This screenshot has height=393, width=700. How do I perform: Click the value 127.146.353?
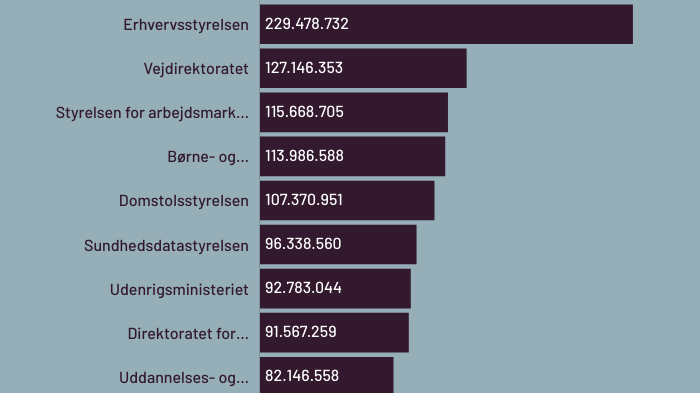[x=304, y=68]
